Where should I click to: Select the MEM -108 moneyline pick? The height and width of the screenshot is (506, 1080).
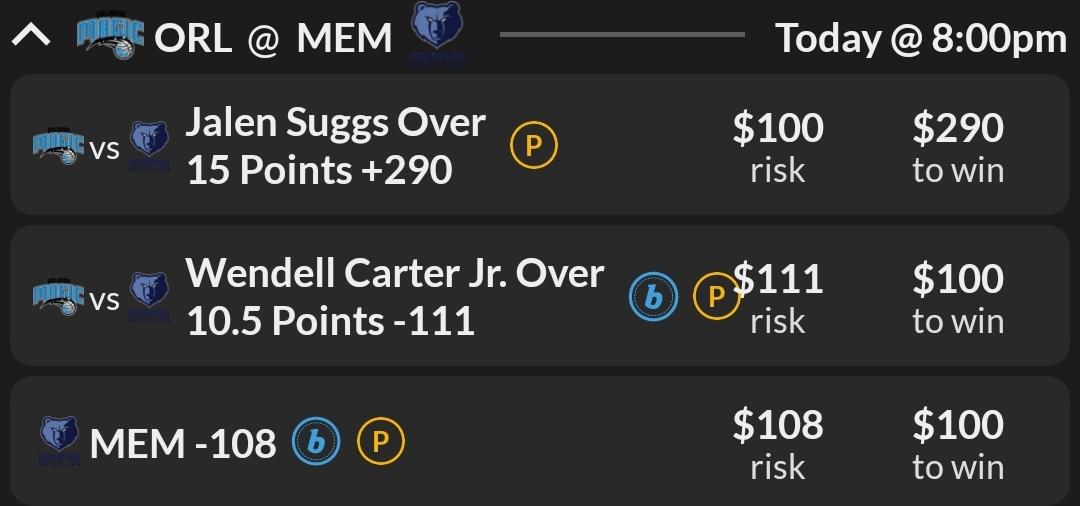[x=183, y=443]
